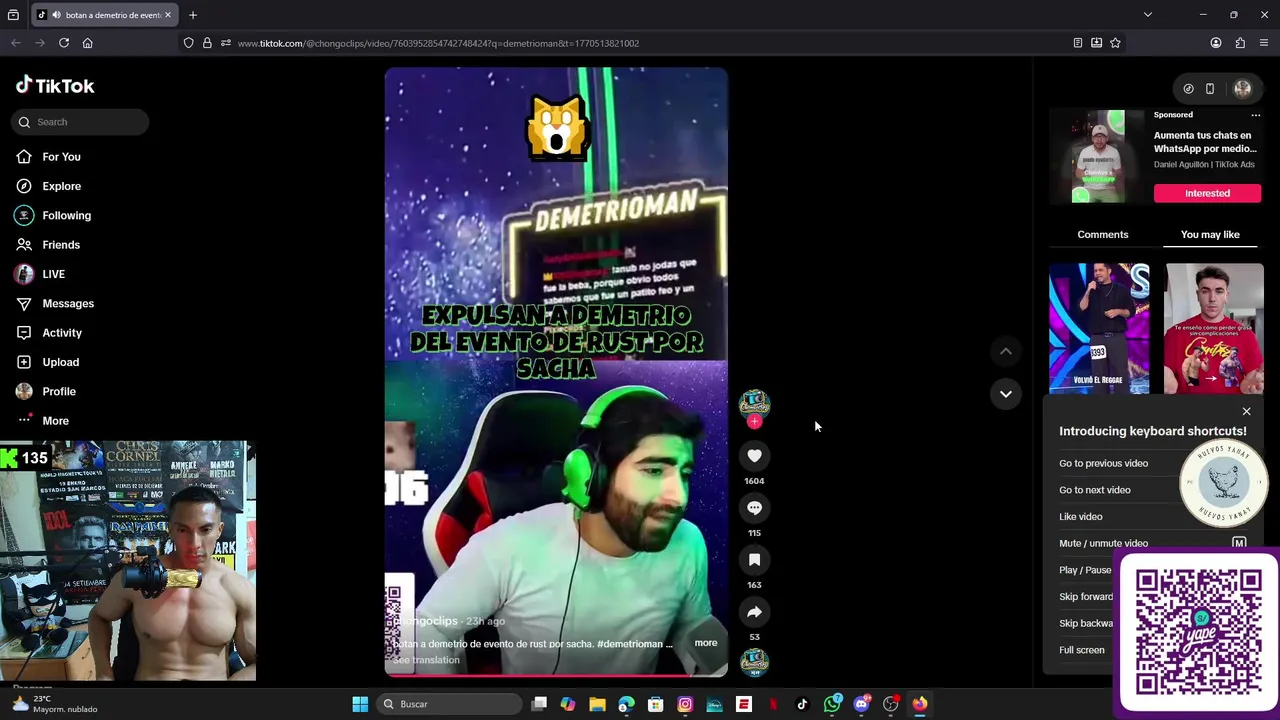Close the current TikTok tab
Image resolution: width=1280 pixels, height=720 pixels.
click(168, 15)
